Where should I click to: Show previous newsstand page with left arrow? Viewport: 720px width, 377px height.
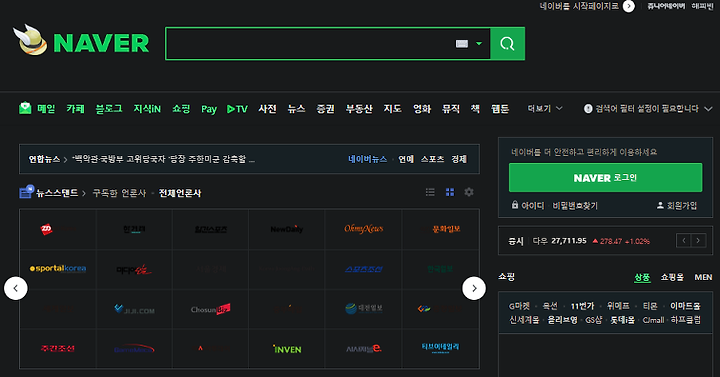pyautogui.click(x=16, y=288)
